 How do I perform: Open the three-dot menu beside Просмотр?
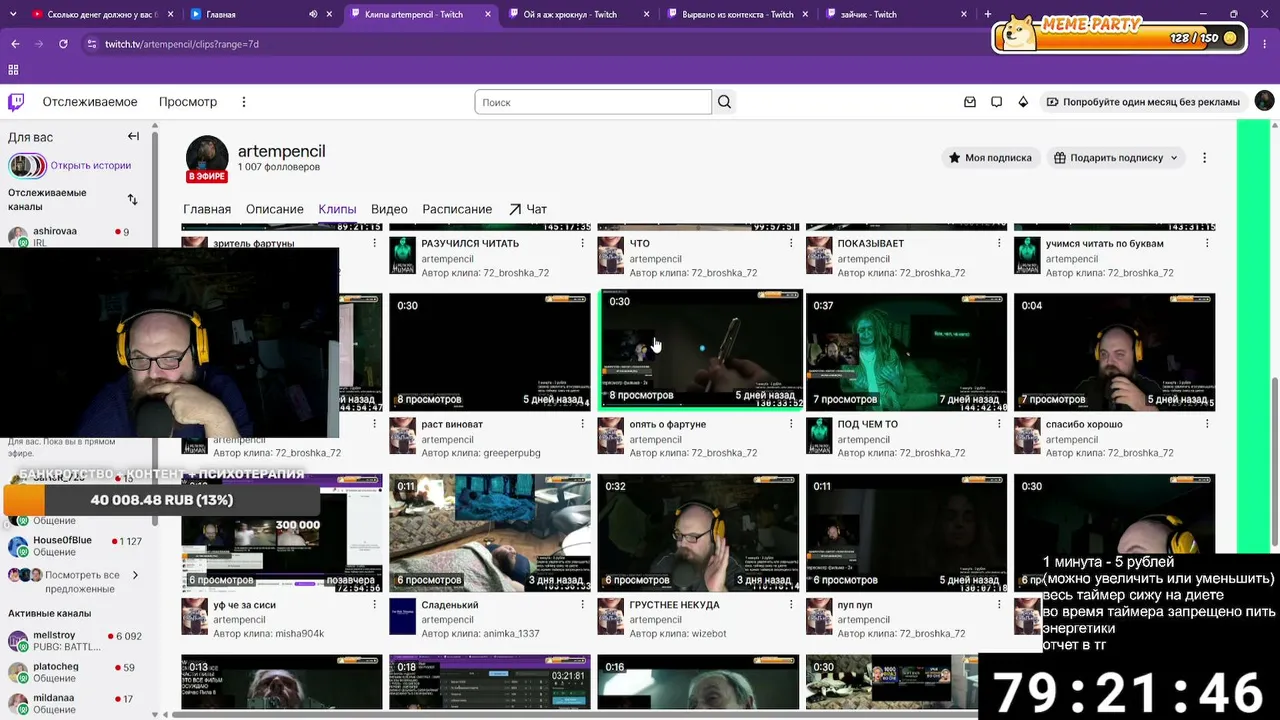coord(243,102)
